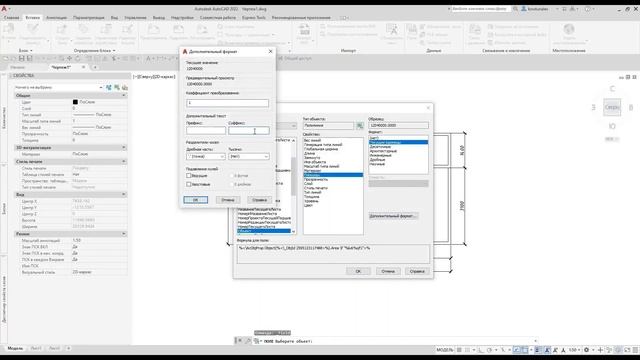Add a new drawing tab with plus
The image size is (640, 360).
pos(95,67)
